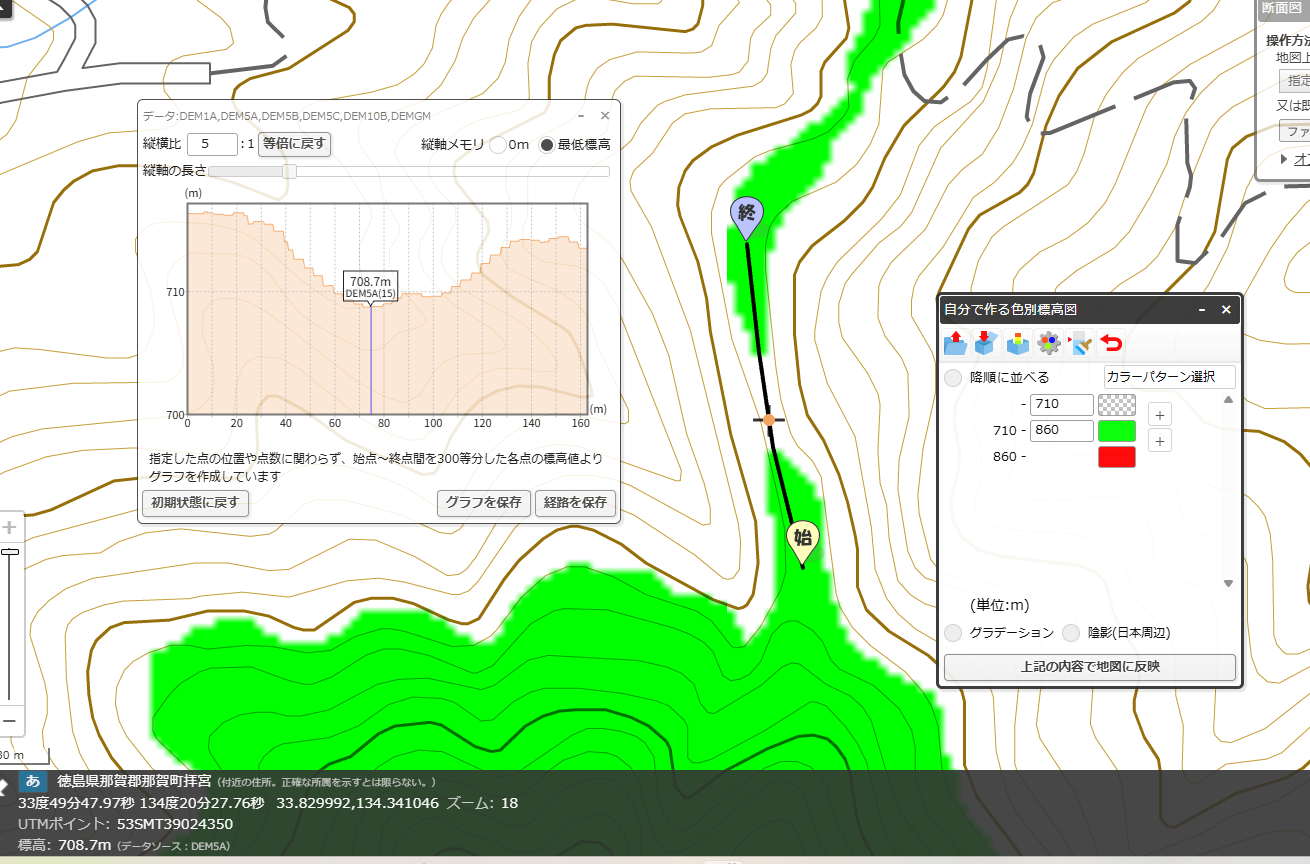Click the color-stacked box icon in toolbar
This screenshot has height=864, width=1310.
1017,343
